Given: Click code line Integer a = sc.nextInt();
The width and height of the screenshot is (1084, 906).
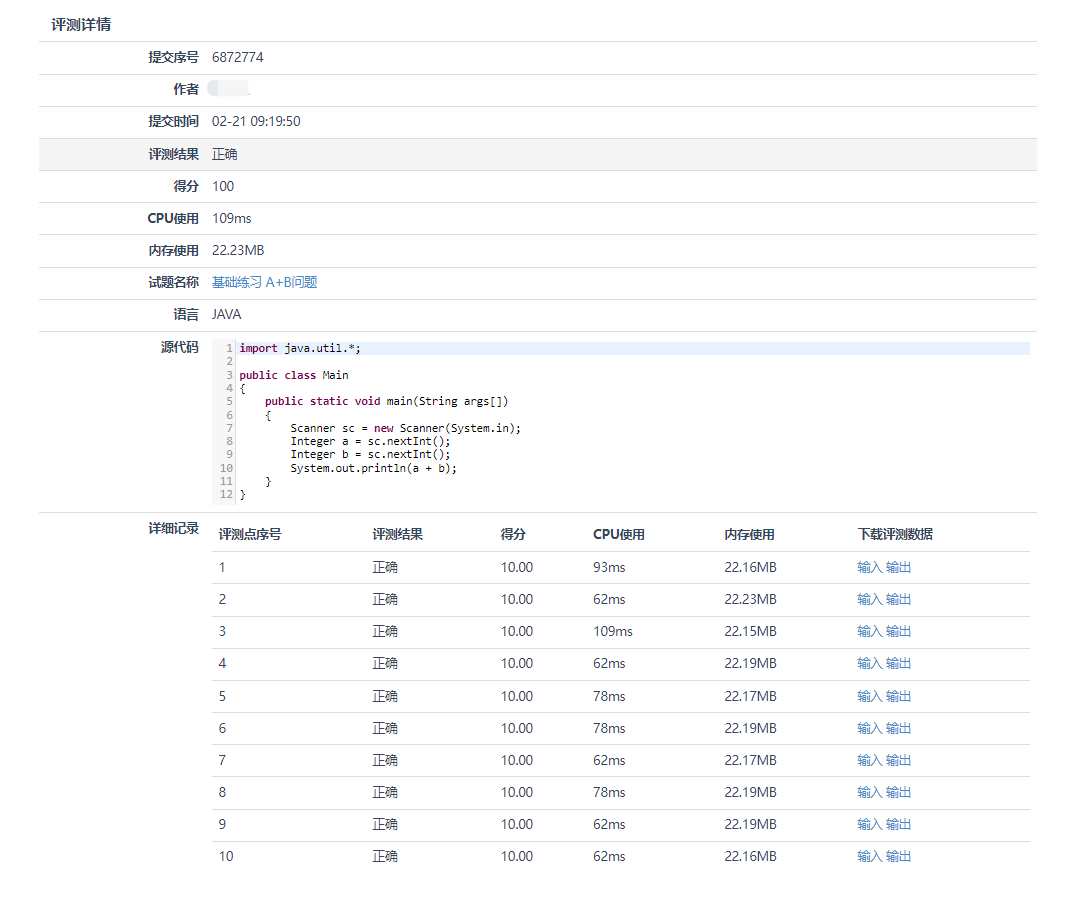Looking at the screenshot, I should 370,442.
